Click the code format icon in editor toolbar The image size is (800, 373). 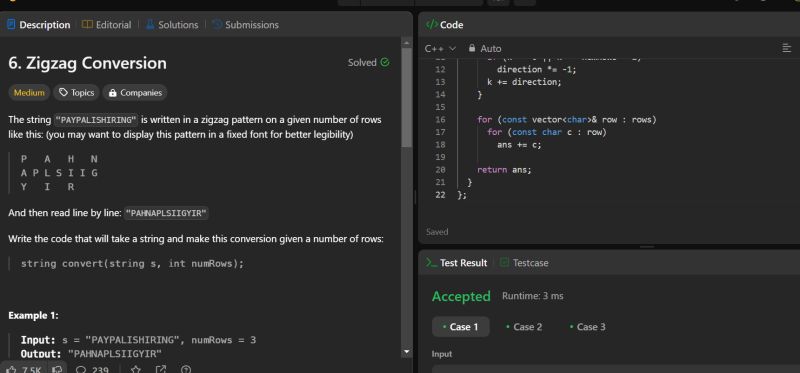pyautogui.click(x=786, y=48)
